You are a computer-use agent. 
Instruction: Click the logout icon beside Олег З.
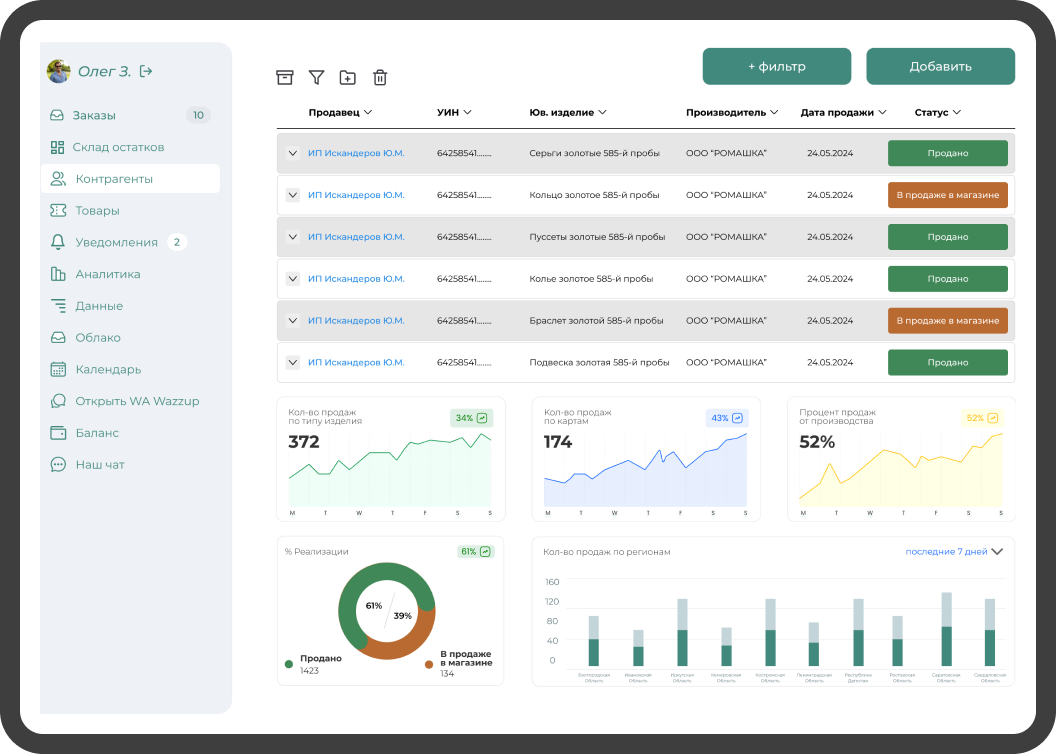click(146, 71)
